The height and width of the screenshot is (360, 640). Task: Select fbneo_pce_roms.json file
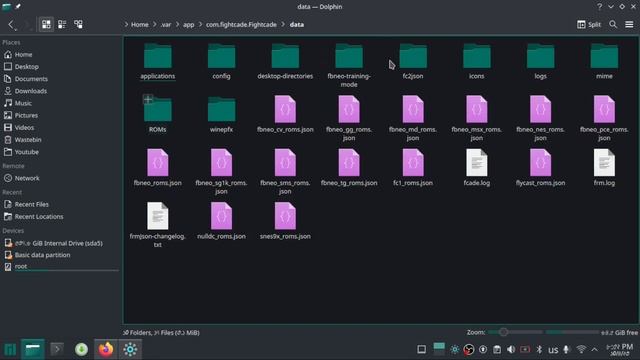click(604, 118)
